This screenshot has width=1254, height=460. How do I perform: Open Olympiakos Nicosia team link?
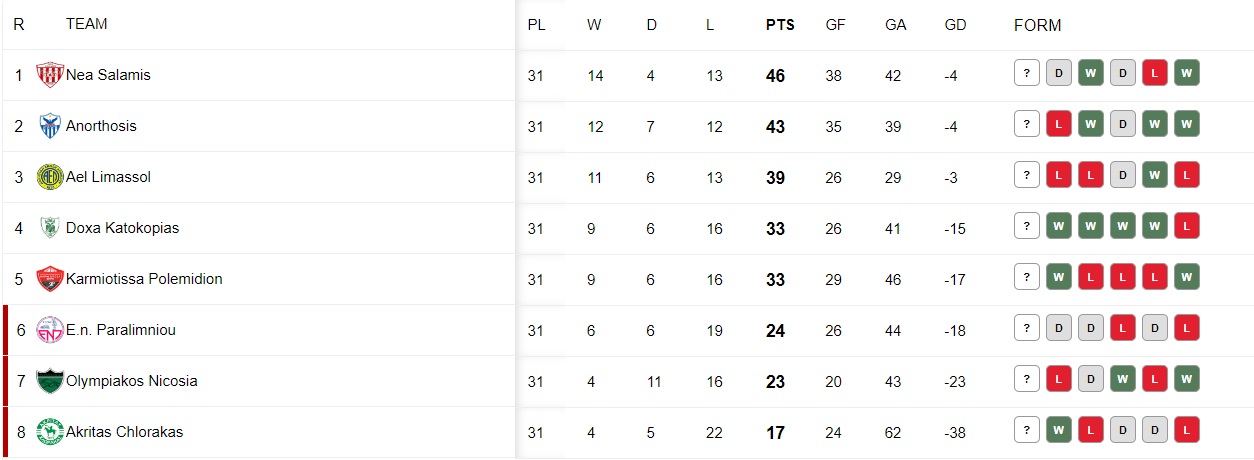click(132, 381)
